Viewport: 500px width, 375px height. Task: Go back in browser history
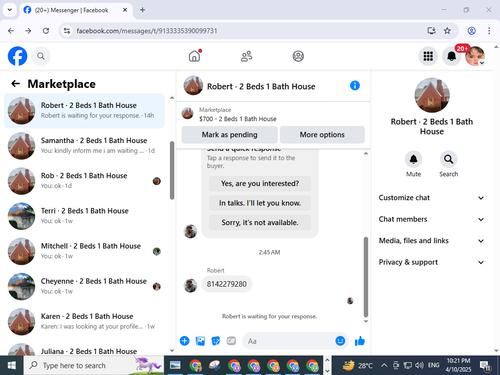11,31
